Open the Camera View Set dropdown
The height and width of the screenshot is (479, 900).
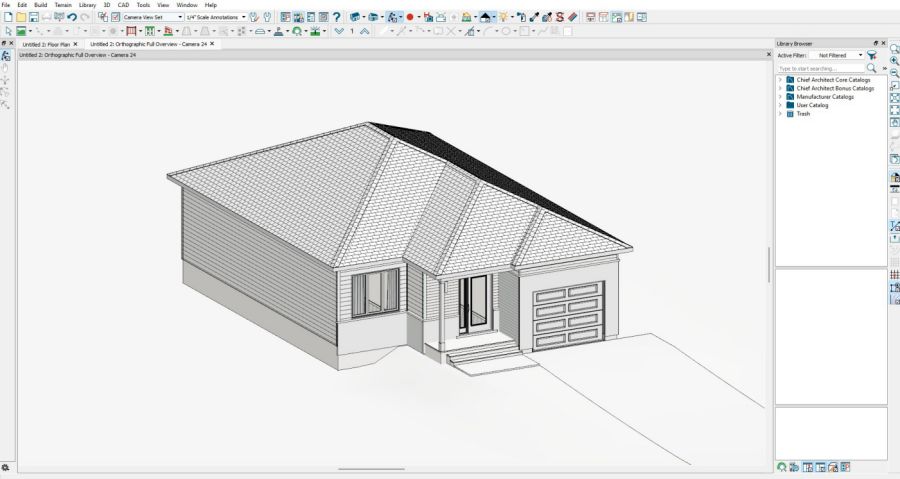pyautogui.click(x=180, y=17)
